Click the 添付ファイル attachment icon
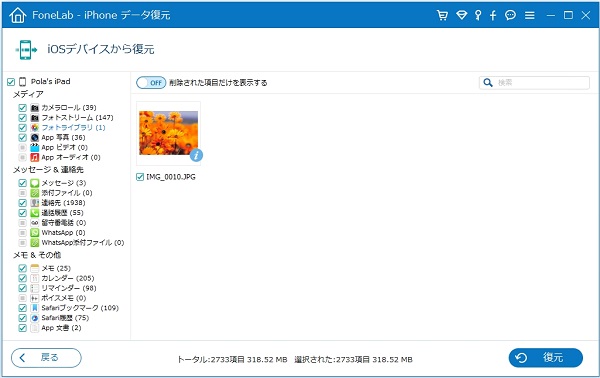The height and width of the screenshot is (378, 600). tap(34, 193)
